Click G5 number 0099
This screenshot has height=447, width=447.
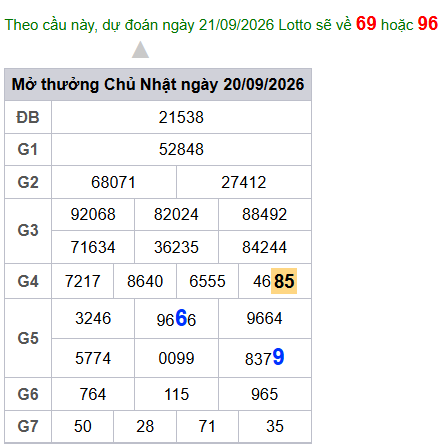pos(176,358)
